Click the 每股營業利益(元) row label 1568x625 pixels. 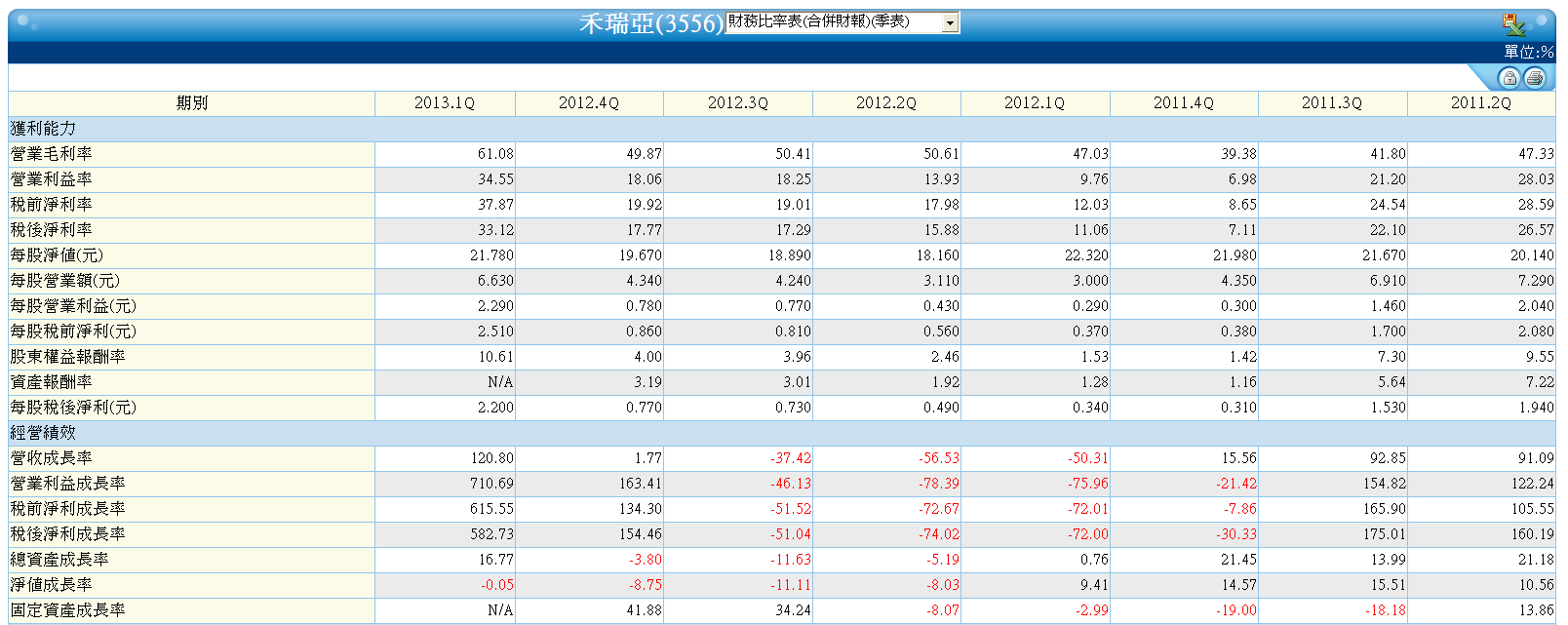(73, 306)
